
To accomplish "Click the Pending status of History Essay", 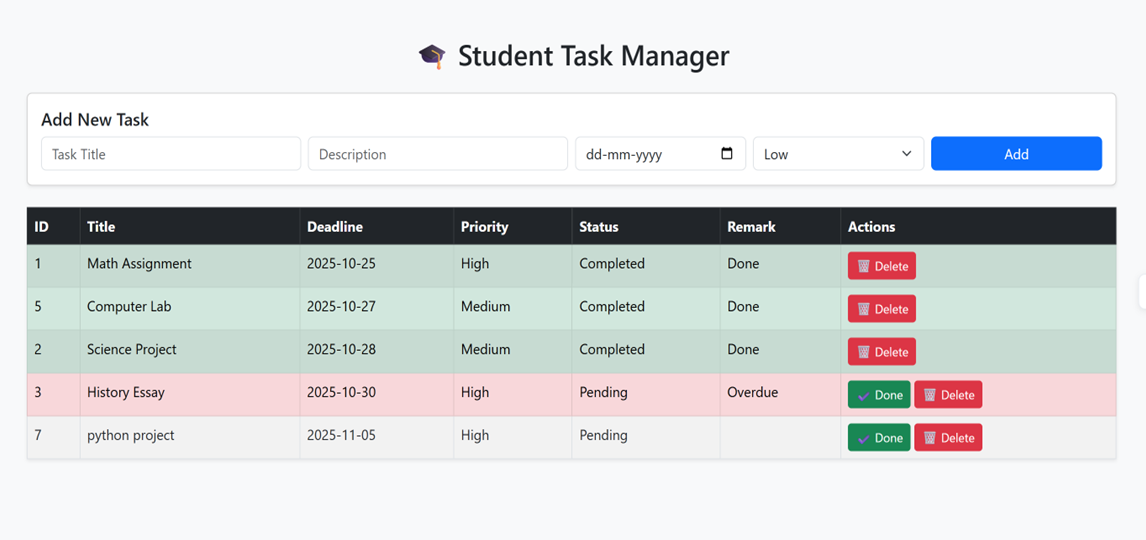I will [x=604, y=392].
